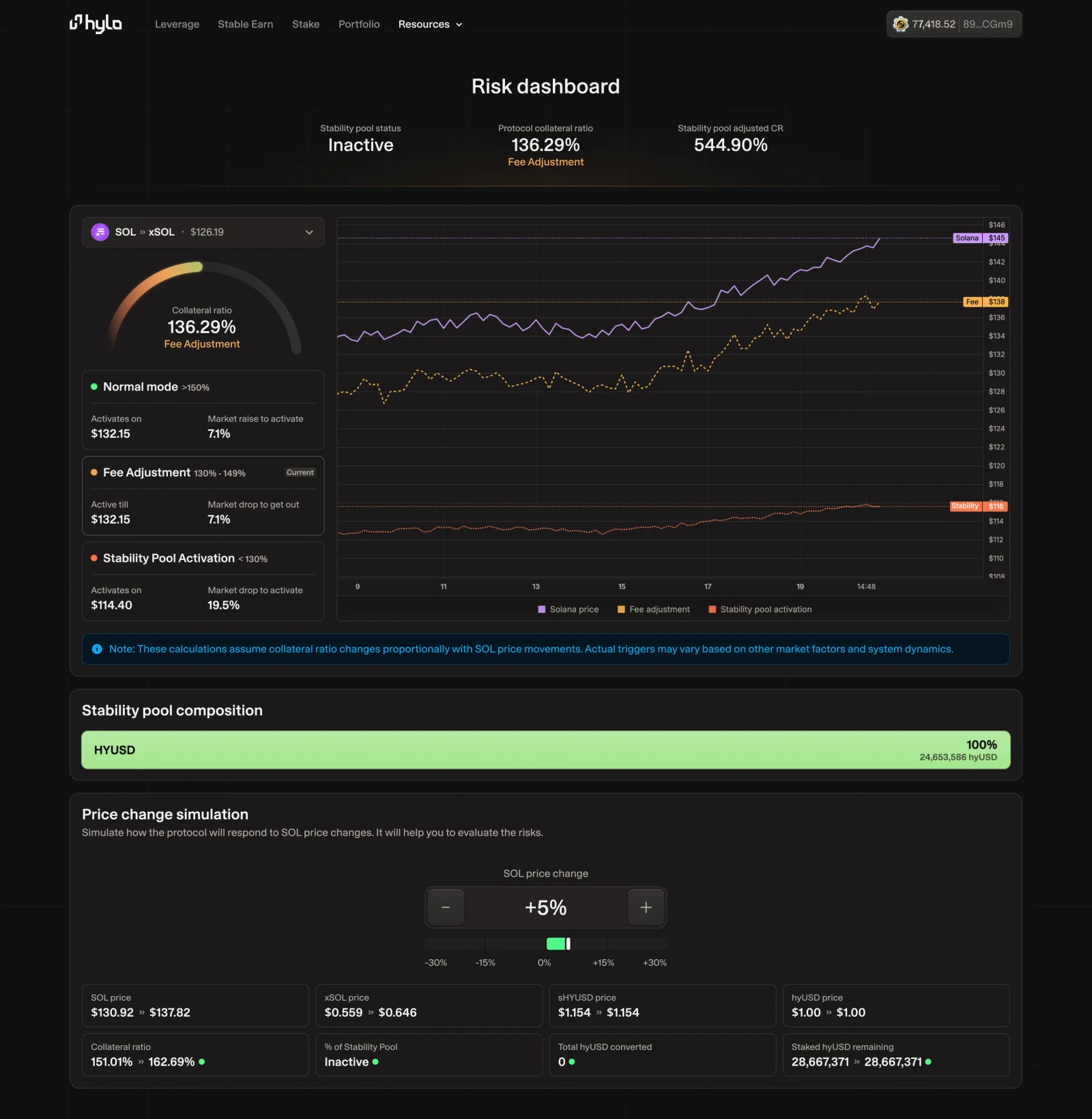
Task: Click the +15% slider label
Action: point(603,963)
